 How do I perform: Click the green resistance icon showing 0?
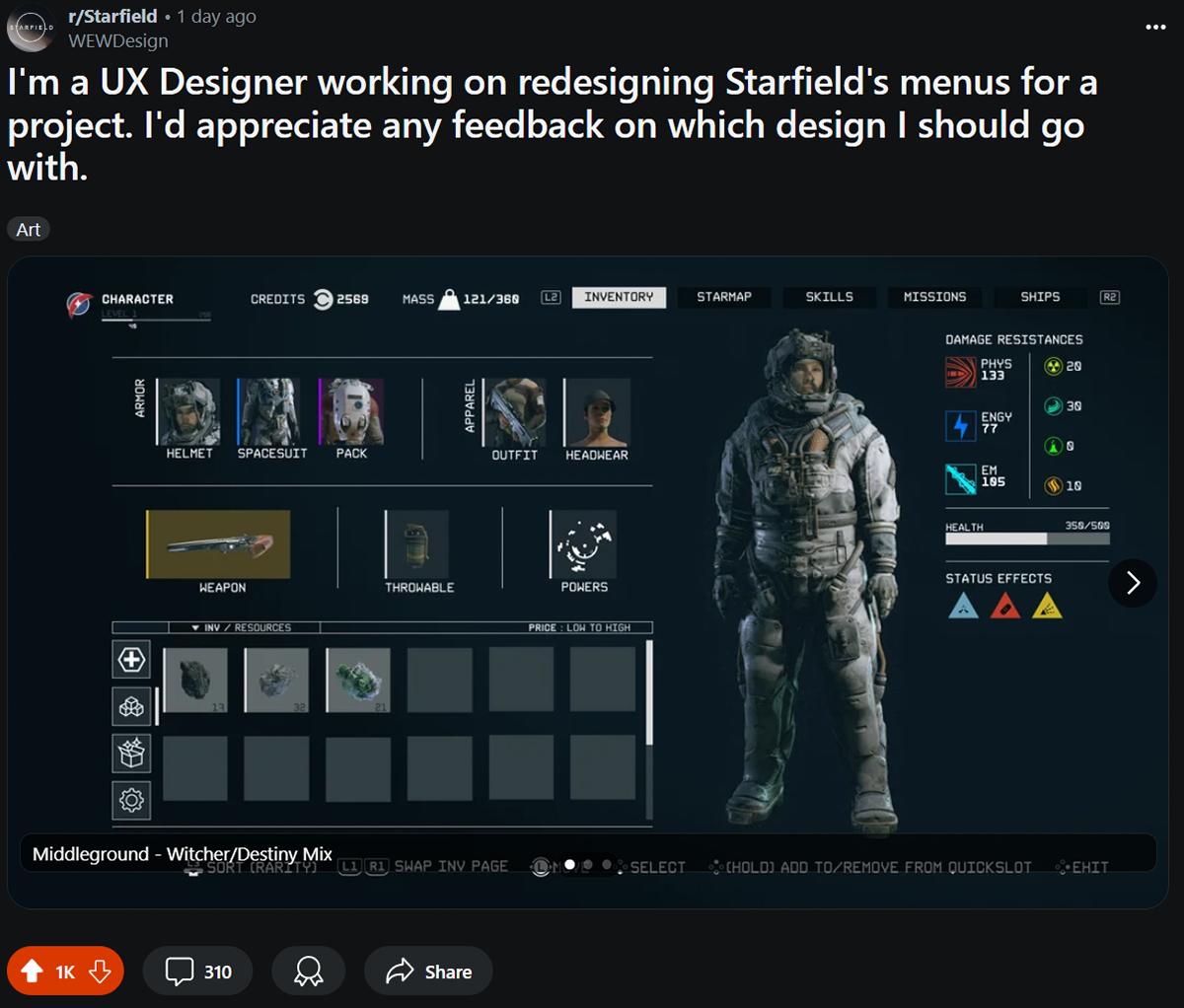coord(1053,447)
